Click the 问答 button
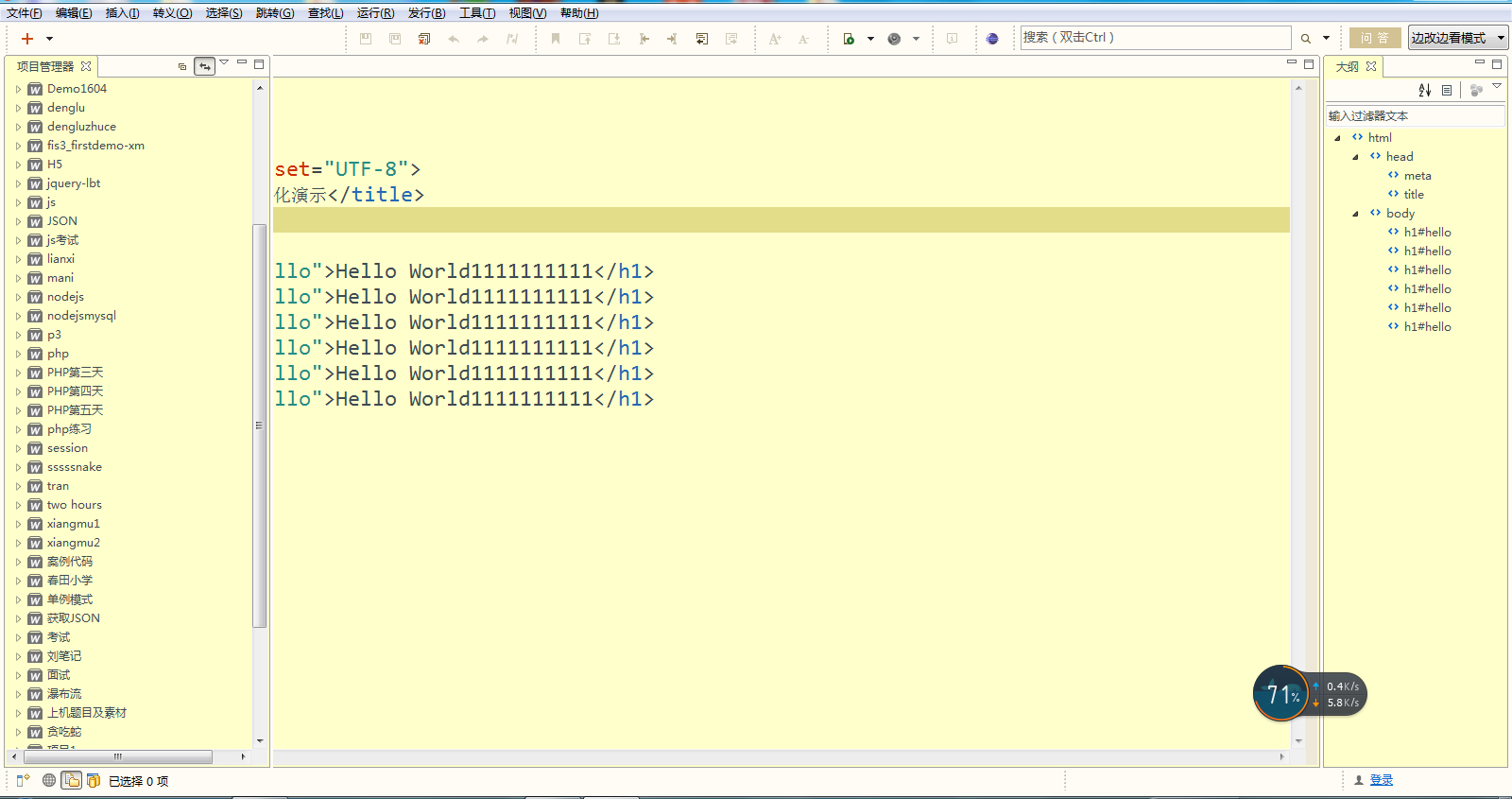This screenshot has width=1512, height=799. point(1375,38)
